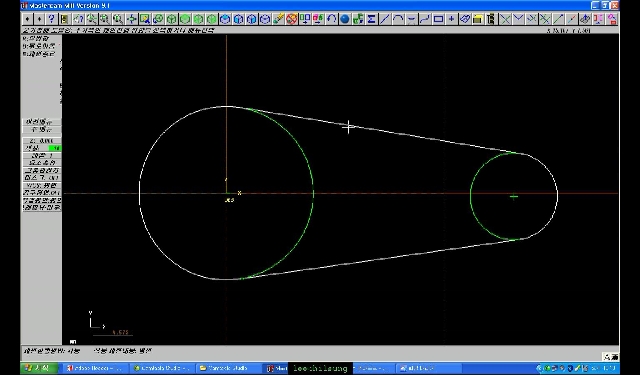Click the Sigma analyze icon
Image resolution: width=640 pixels, height=375 pixels.
(x=371, y=19)
